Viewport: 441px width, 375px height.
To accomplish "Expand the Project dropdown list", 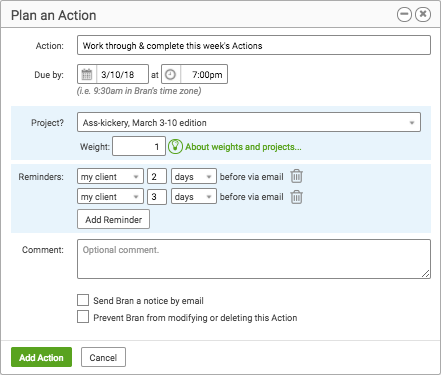I will pos(249,122).
